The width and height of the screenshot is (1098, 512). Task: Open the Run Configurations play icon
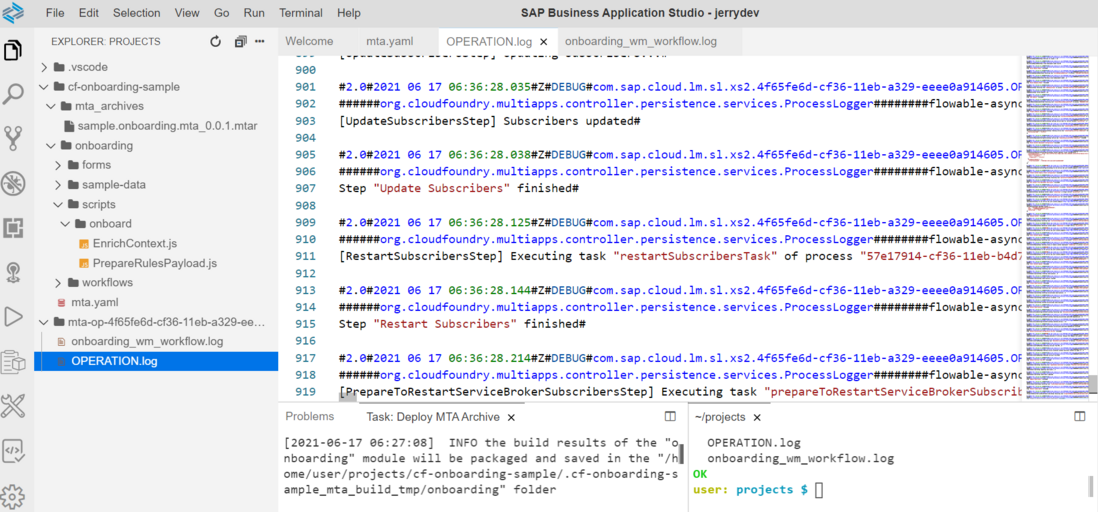13,317
